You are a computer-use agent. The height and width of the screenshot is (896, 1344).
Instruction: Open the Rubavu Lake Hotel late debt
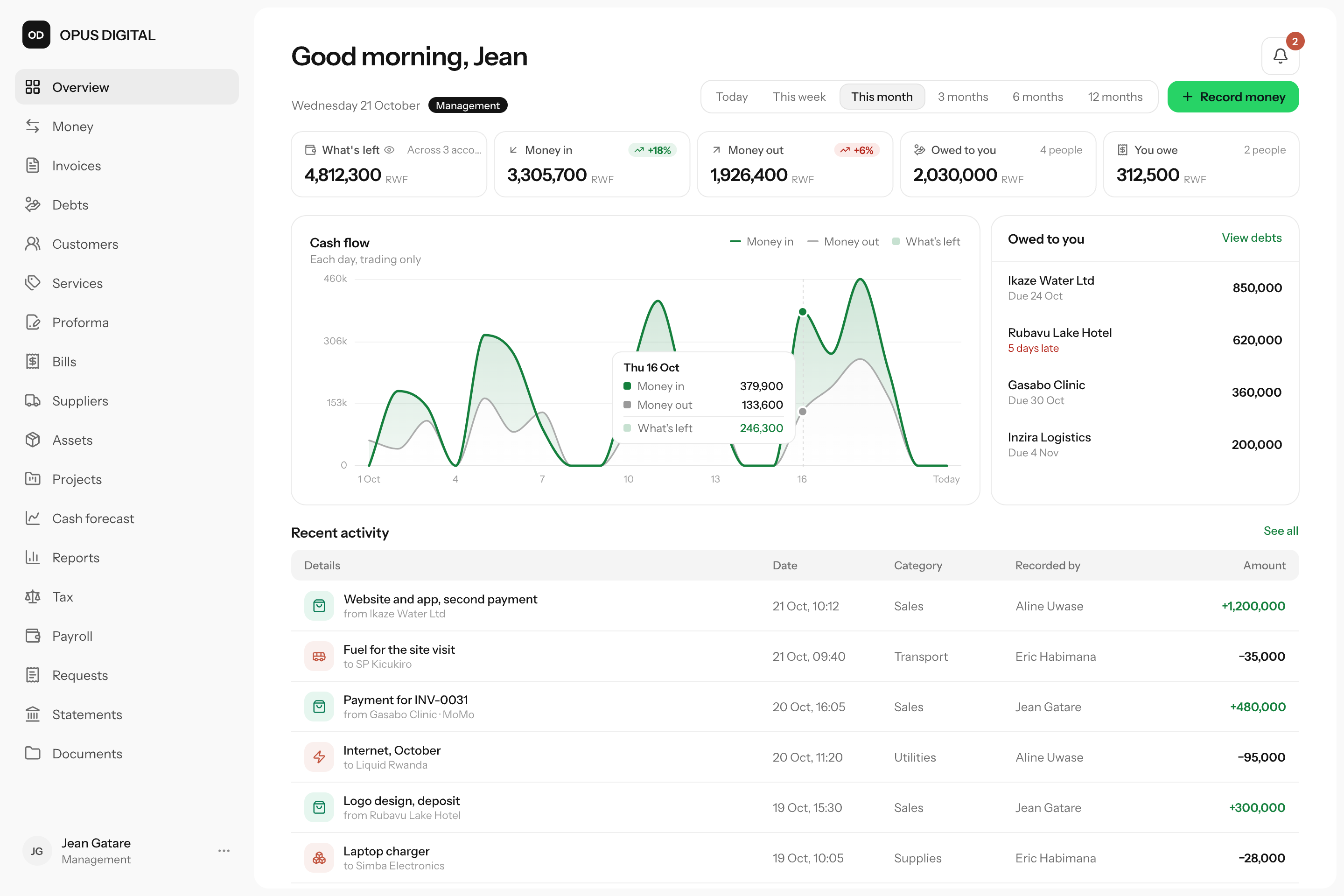coord(1145,340)
